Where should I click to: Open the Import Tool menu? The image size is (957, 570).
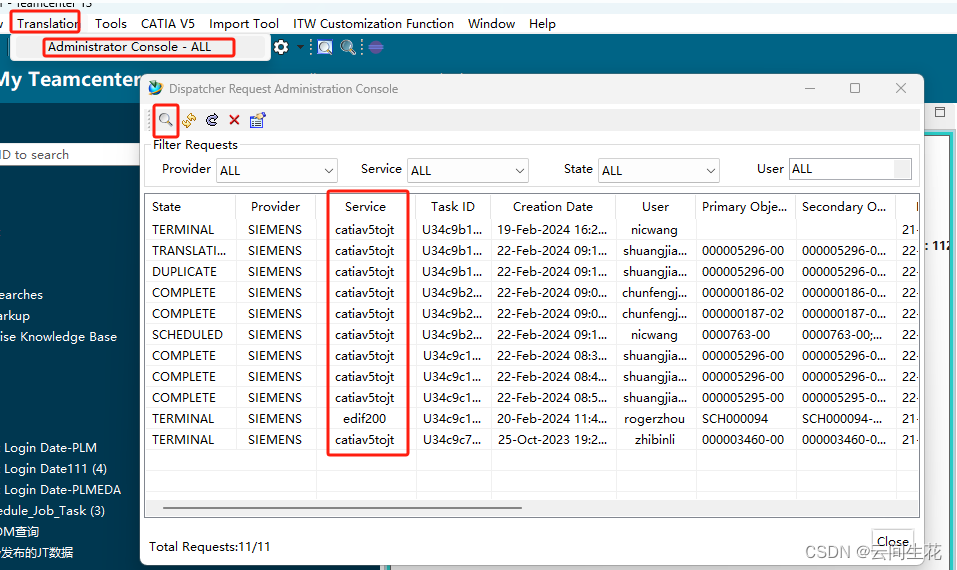(x=244, y=24)
